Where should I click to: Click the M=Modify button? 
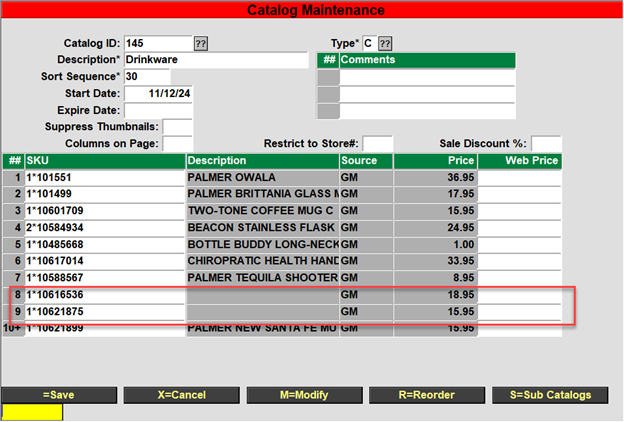tap(304, 394)
